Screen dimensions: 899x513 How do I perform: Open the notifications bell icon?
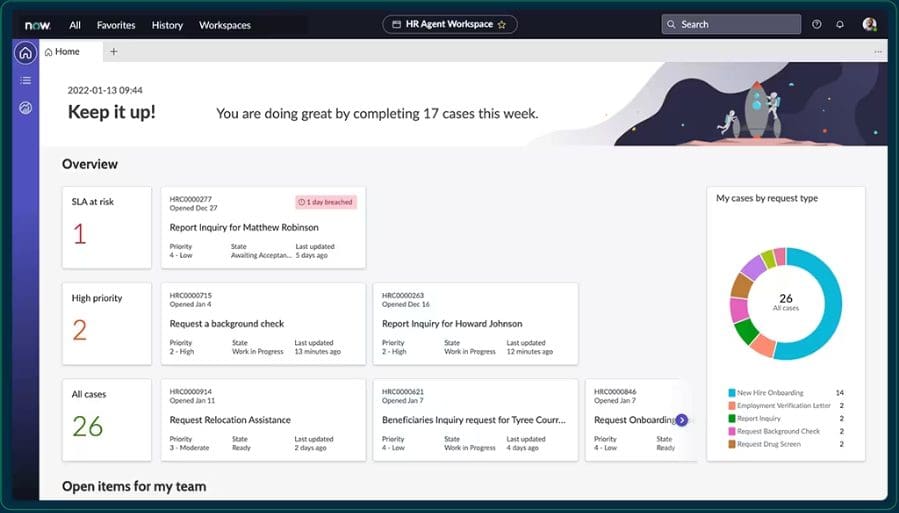(x=840, y=25)
